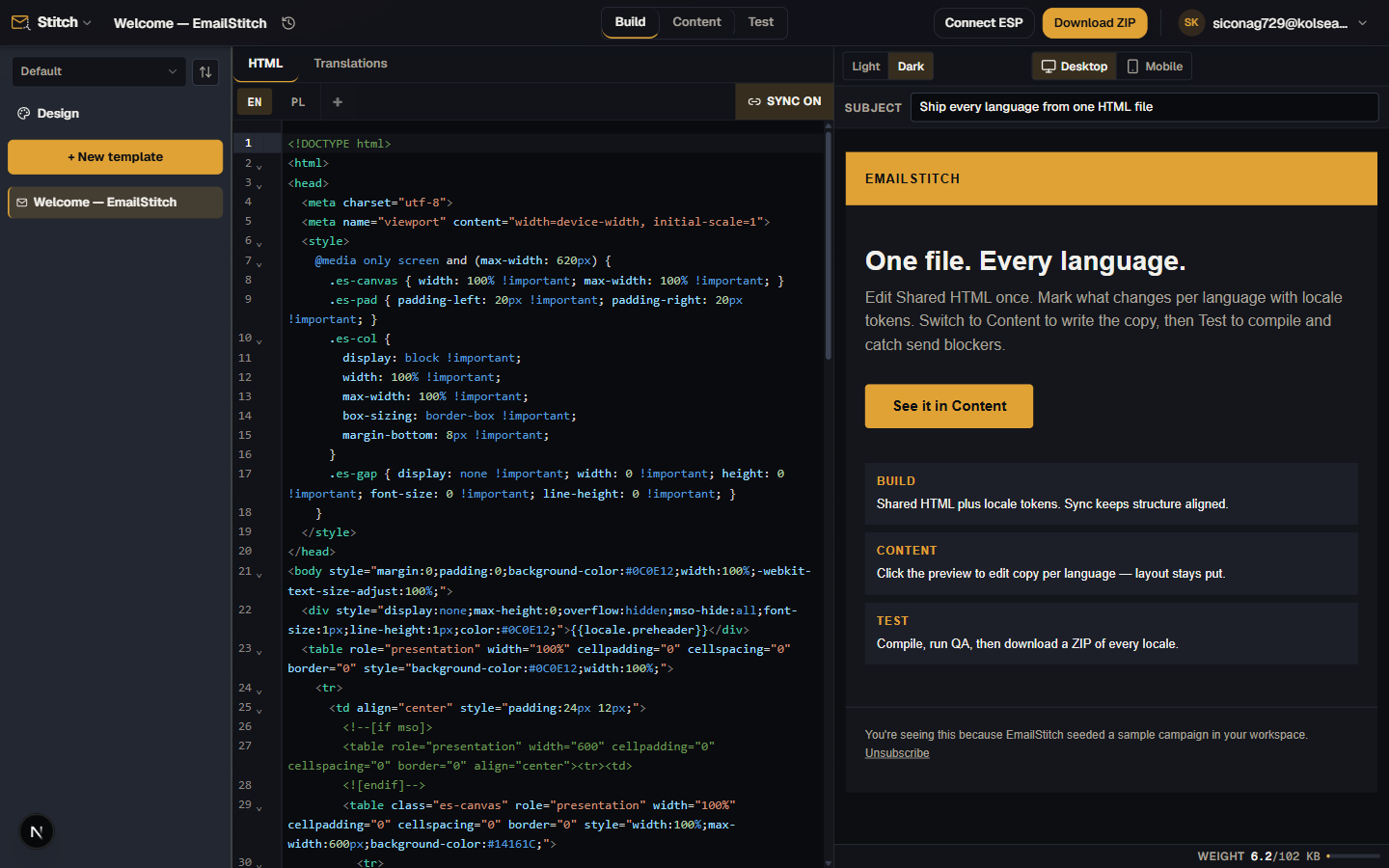
Task: Click the 'One file. Every language.' heading
Action: pos(1025,261)
